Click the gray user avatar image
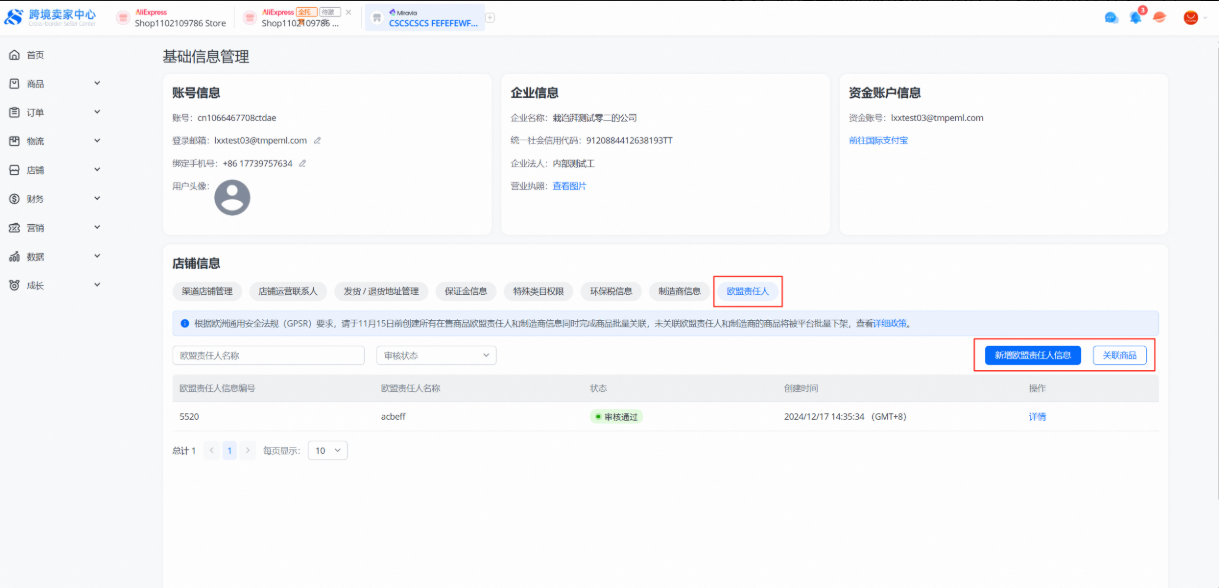The height and width of the screenshot is (588, 1219). pos(233,198)
